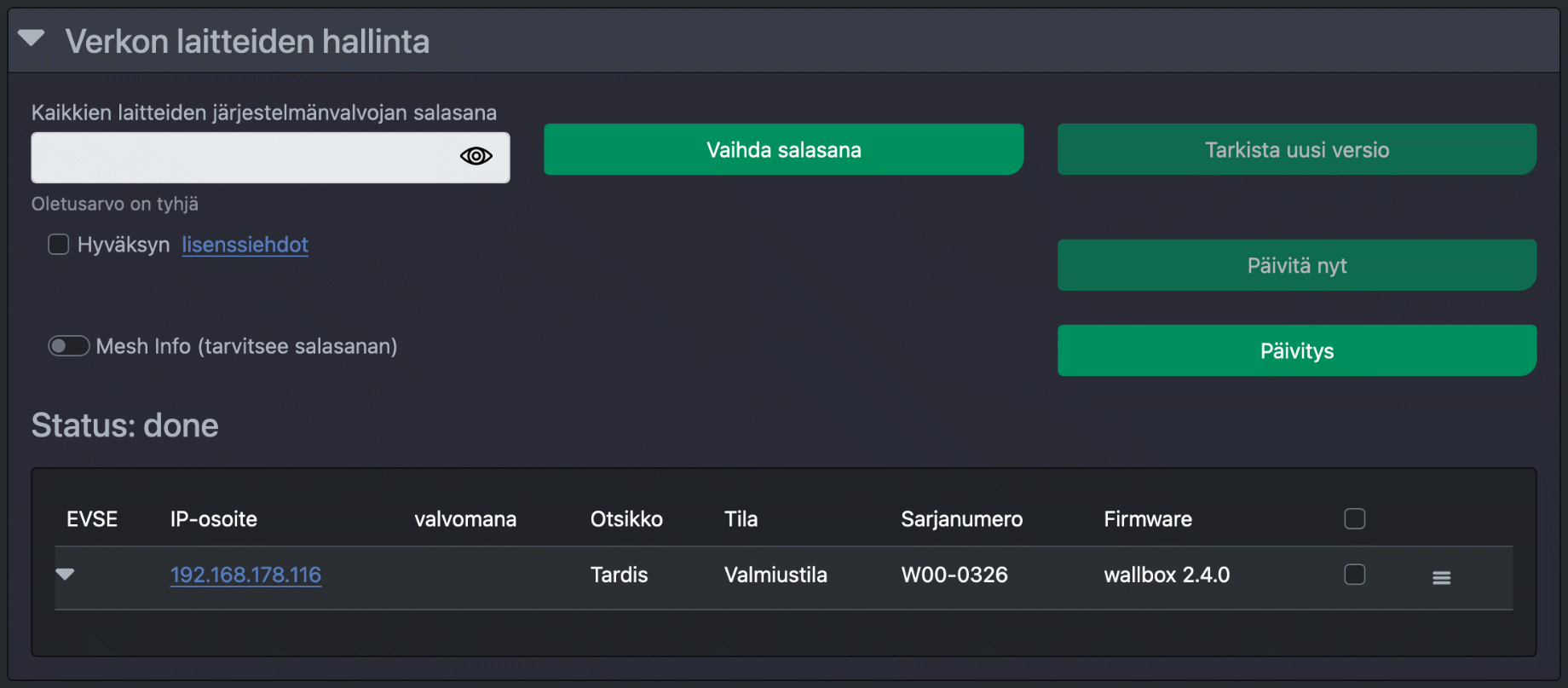Click the Sarjanumero column header
The image size is (1568, 688).
pos(961,519)
